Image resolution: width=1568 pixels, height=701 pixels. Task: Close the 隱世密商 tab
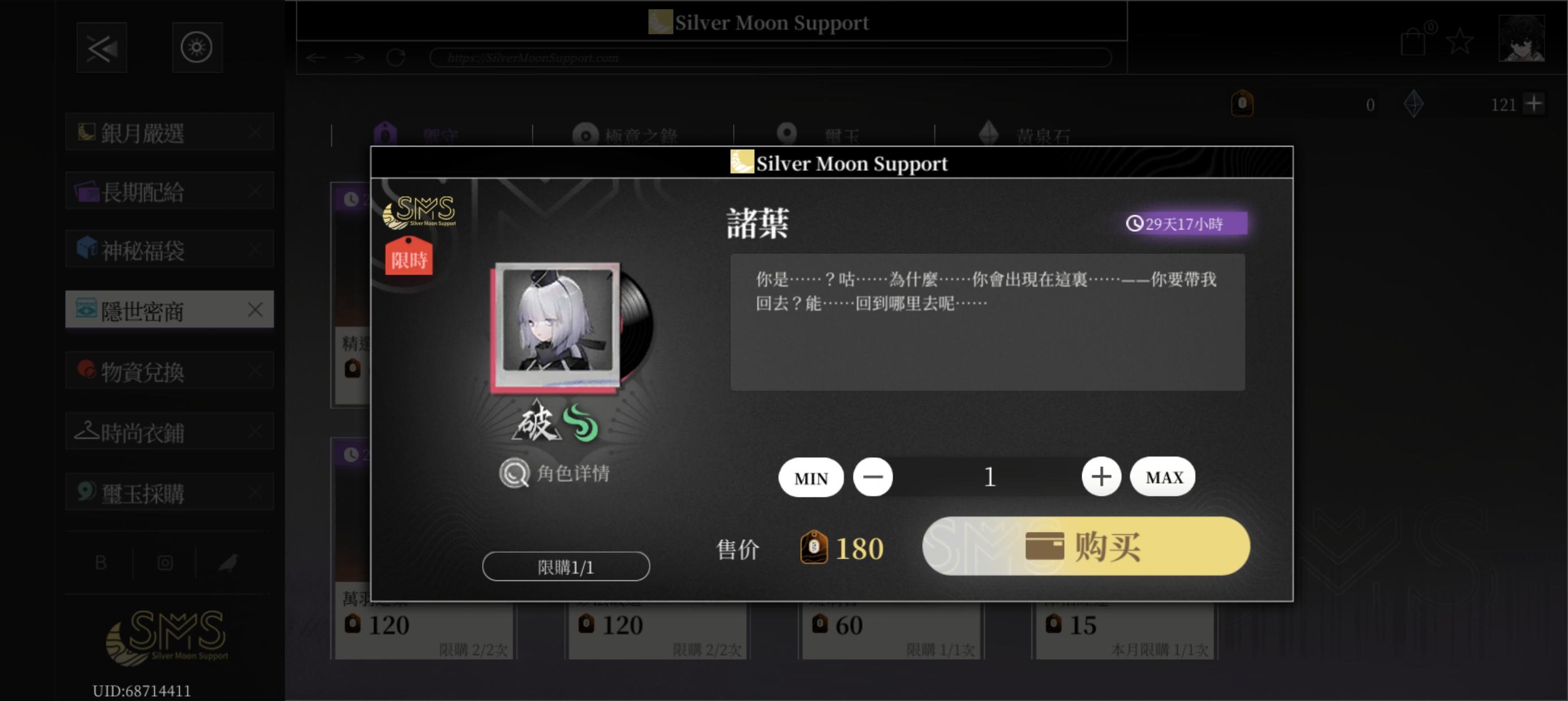pos(255,310)
